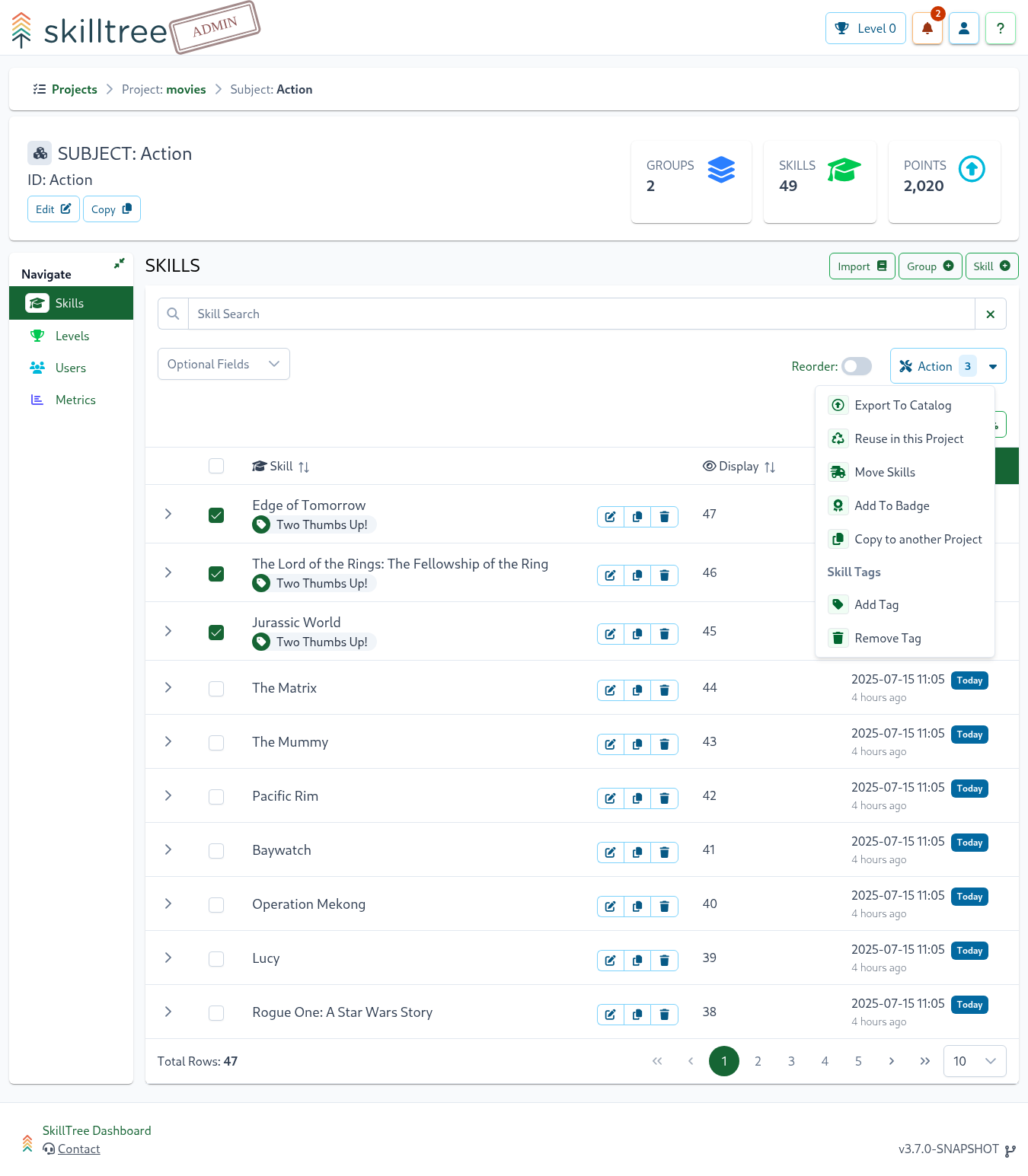
Task: Toggle the Action dropdown caret
Action: 993,366
